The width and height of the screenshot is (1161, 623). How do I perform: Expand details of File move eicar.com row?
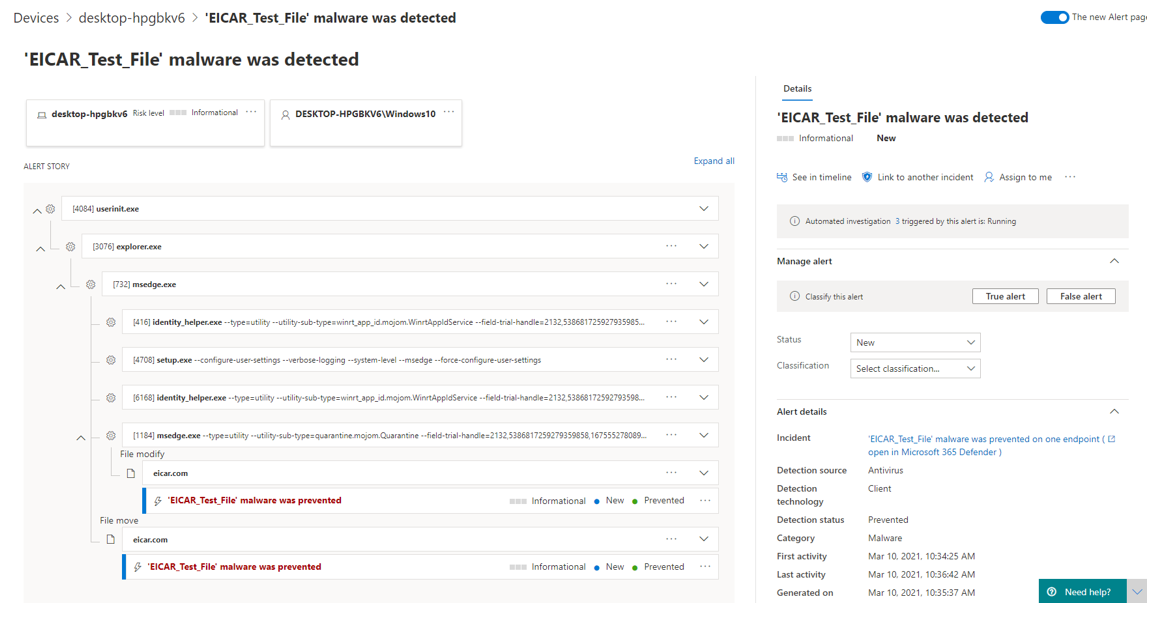click(x=703, y=539)
